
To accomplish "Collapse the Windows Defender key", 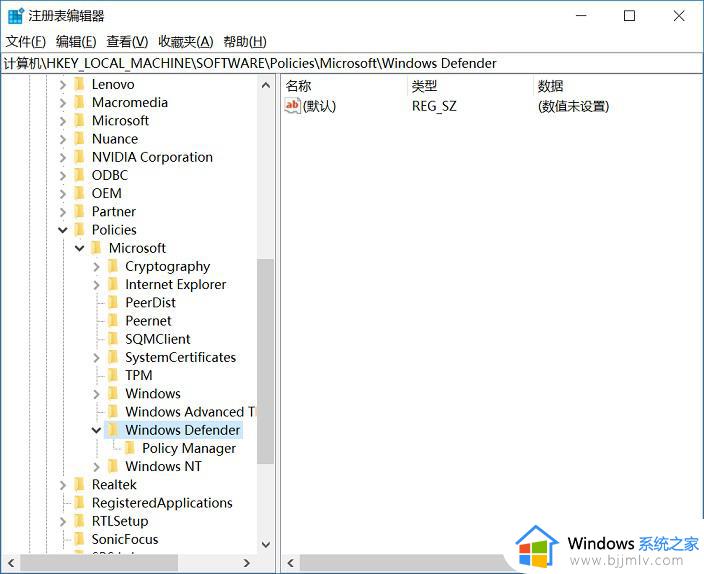I will coord(96,430).
